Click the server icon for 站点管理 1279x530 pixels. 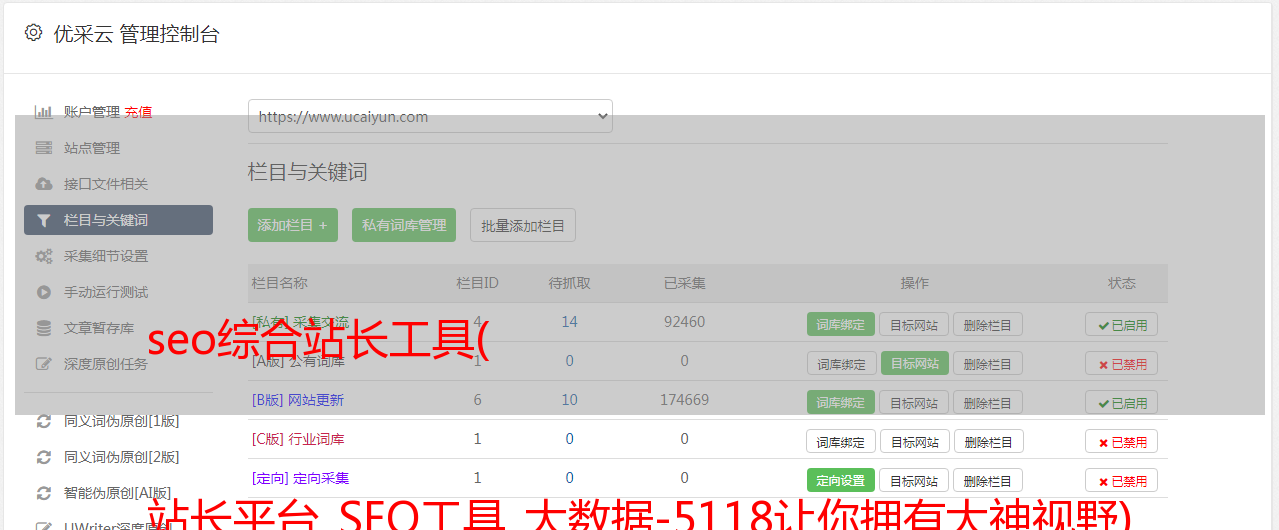pyautogui.click(x=44, y=148)
